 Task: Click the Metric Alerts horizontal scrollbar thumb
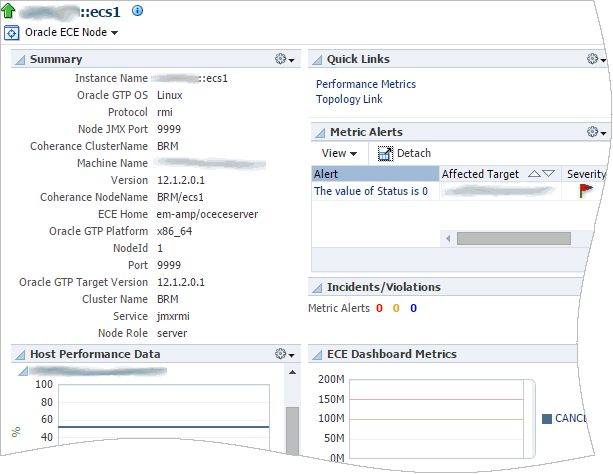(x=514, y=239)
